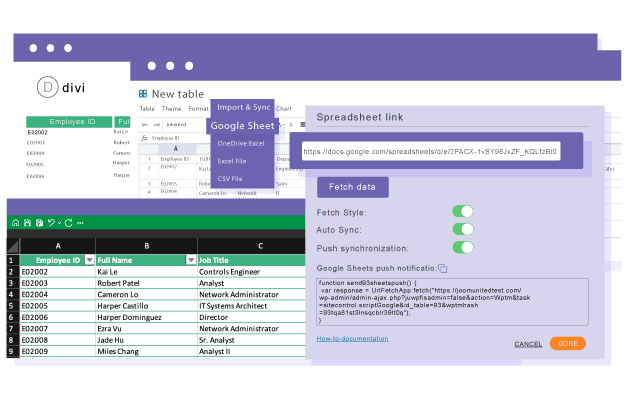630x396 pixels.
Task: Open the Inherited font dropdown in table editor
Action: [176, 125]
